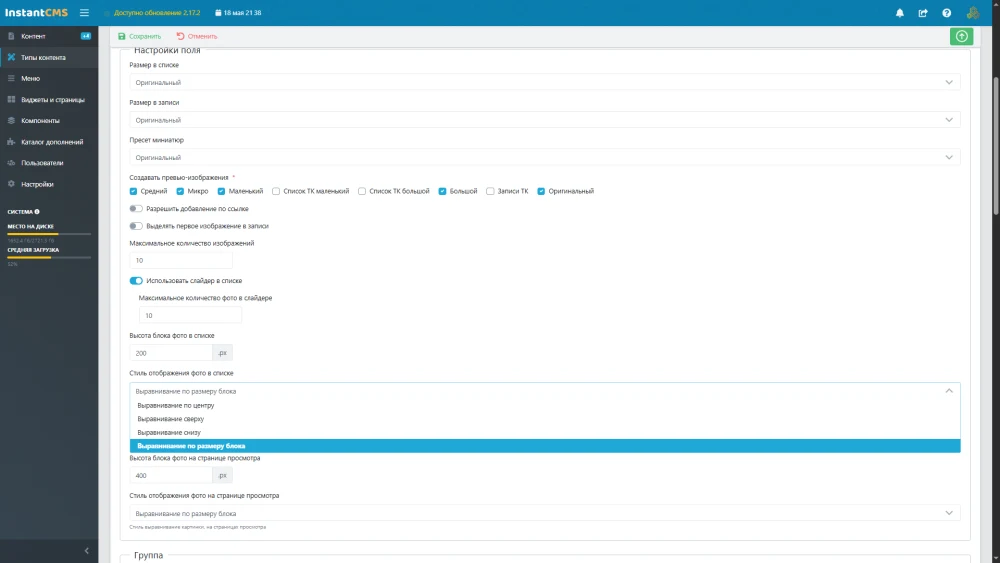
Task: Collapse the sidebar with bottom chevron
Action: 87,551
